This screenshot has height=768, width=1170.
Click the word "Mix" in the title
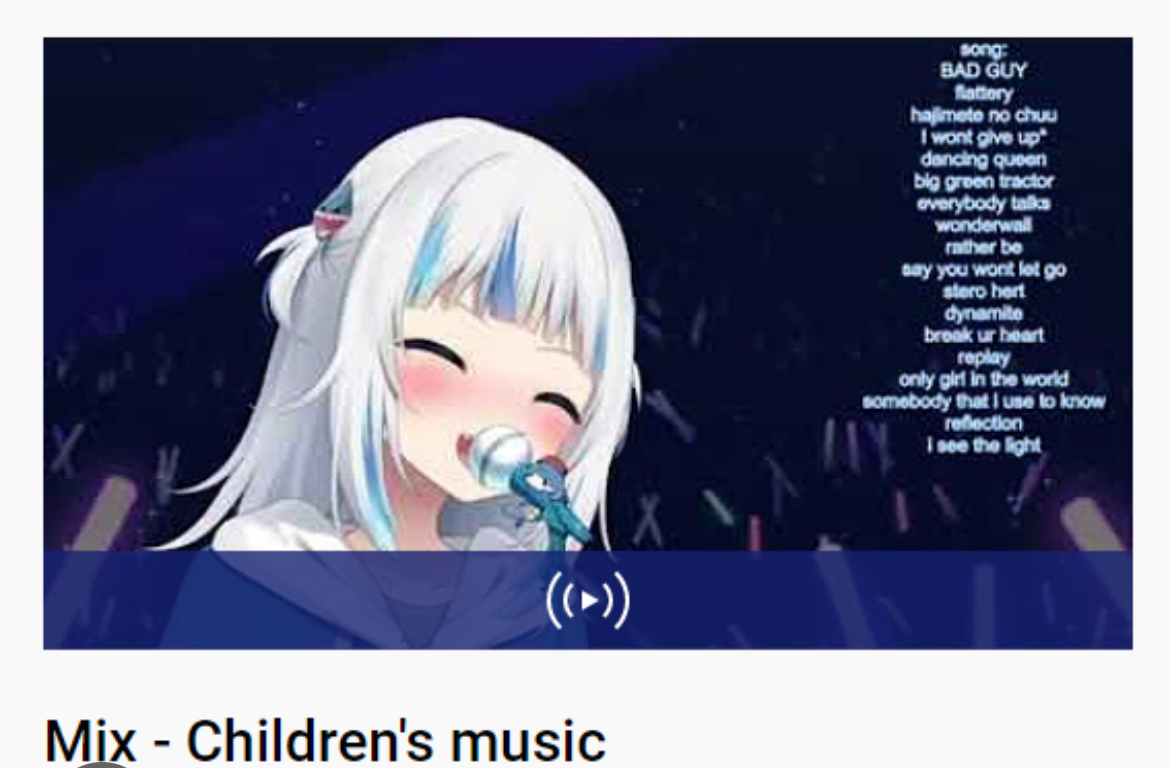tap(90, 740)
